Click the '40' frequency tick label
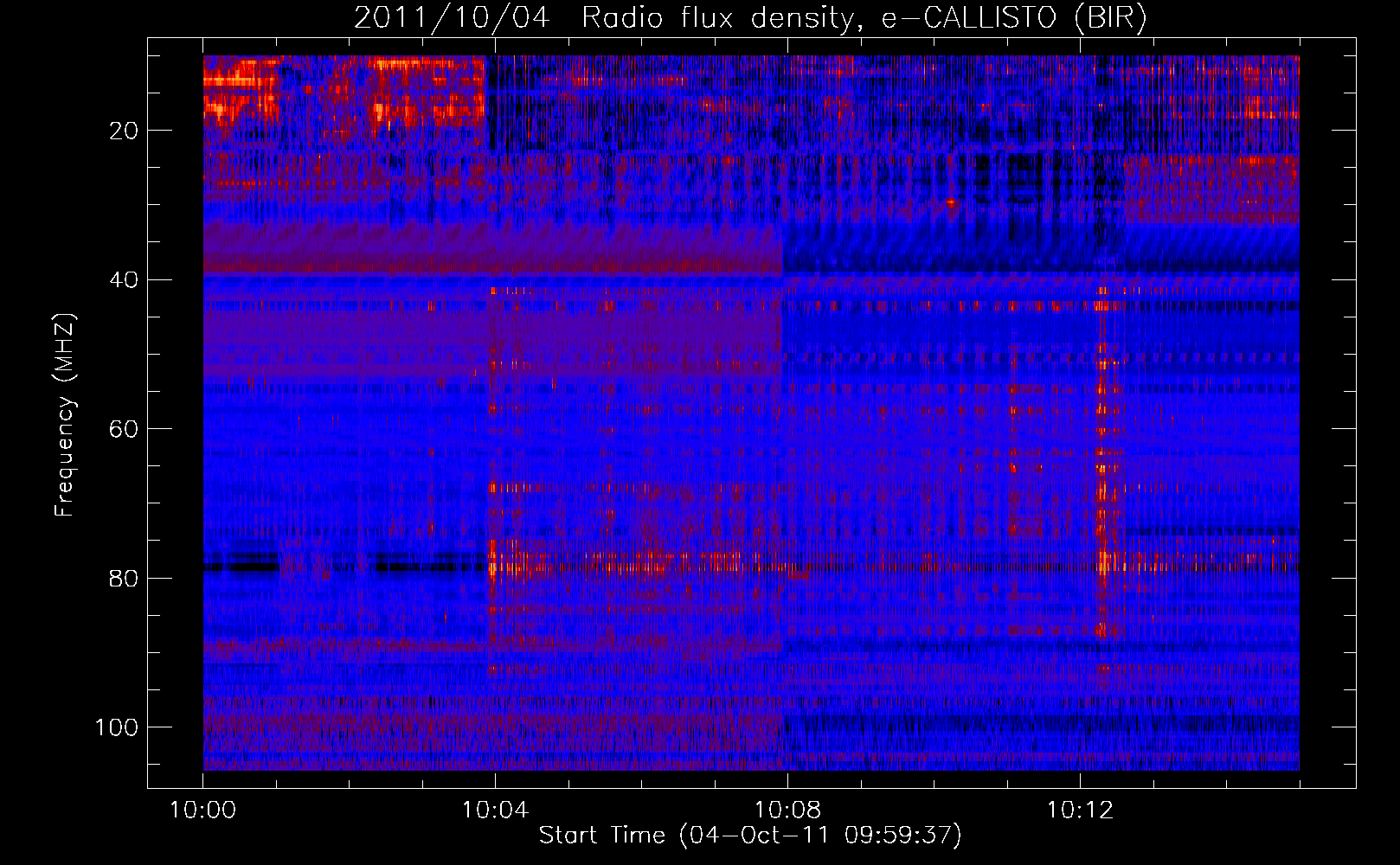The height and width of the screenshot is (865, 1400). (x=125, y=280)
